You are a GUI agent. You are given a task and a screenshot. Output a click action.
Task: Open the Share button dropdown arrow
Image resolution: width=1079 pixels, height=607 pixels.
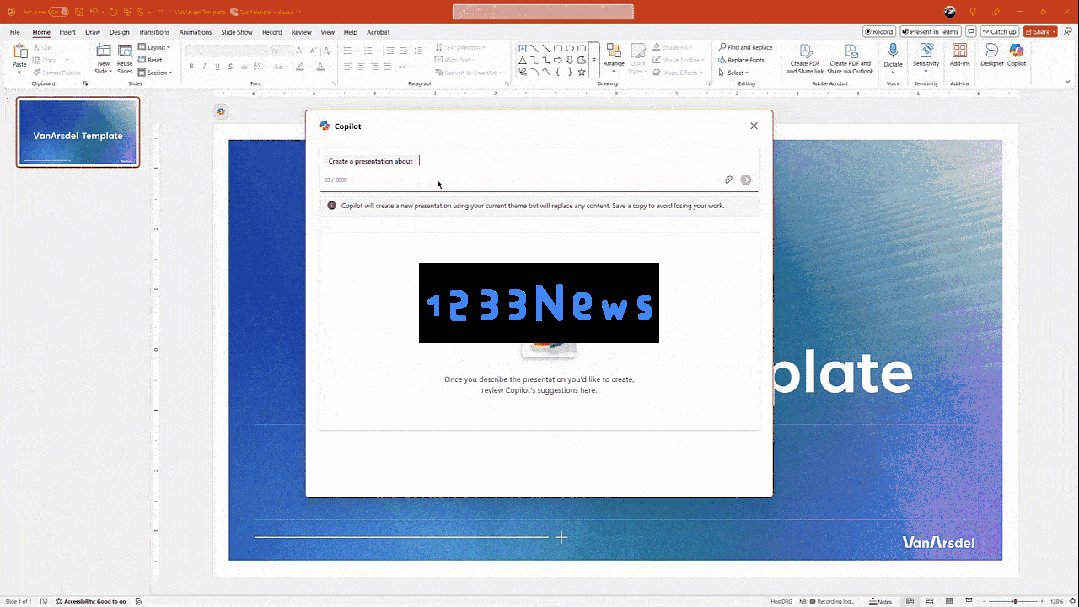[x=1054, y=32]
